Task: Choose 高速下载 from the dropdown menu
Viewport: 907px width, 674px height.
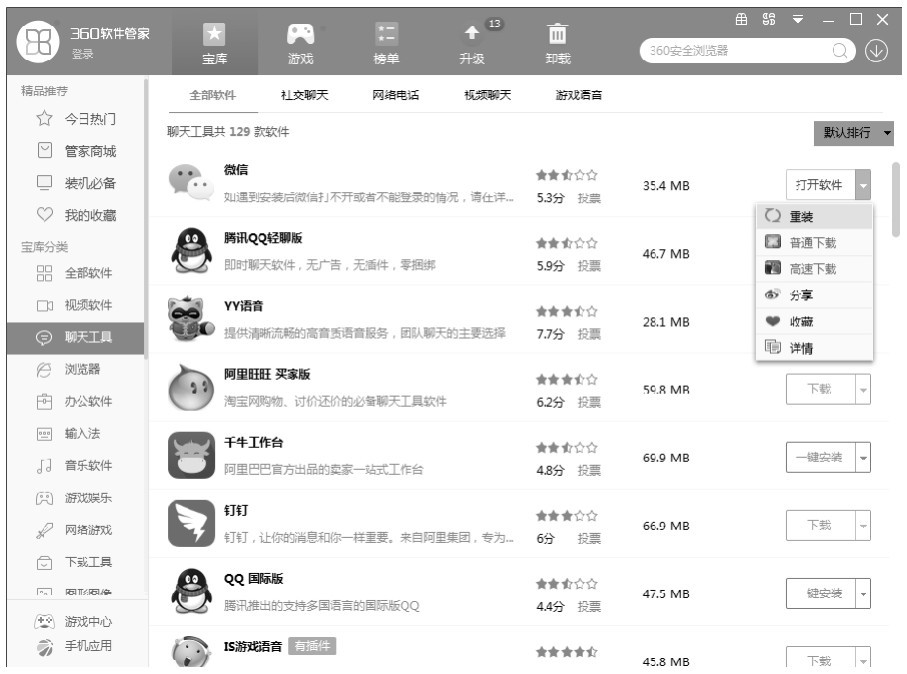Action: pyautogui.click(x=814, y=269)
